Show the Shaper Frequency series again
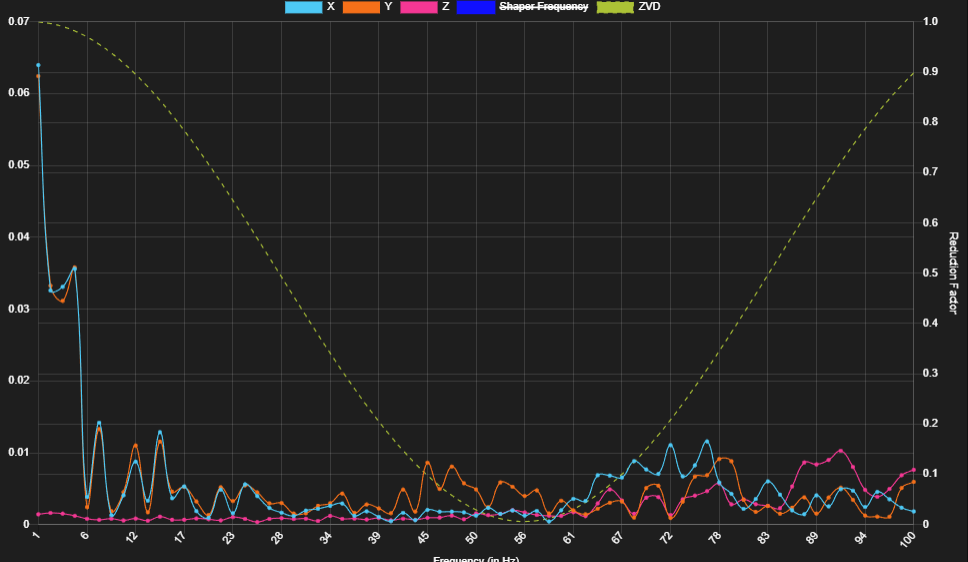Viewport: 968px width, 562px height. coord(543,6)
